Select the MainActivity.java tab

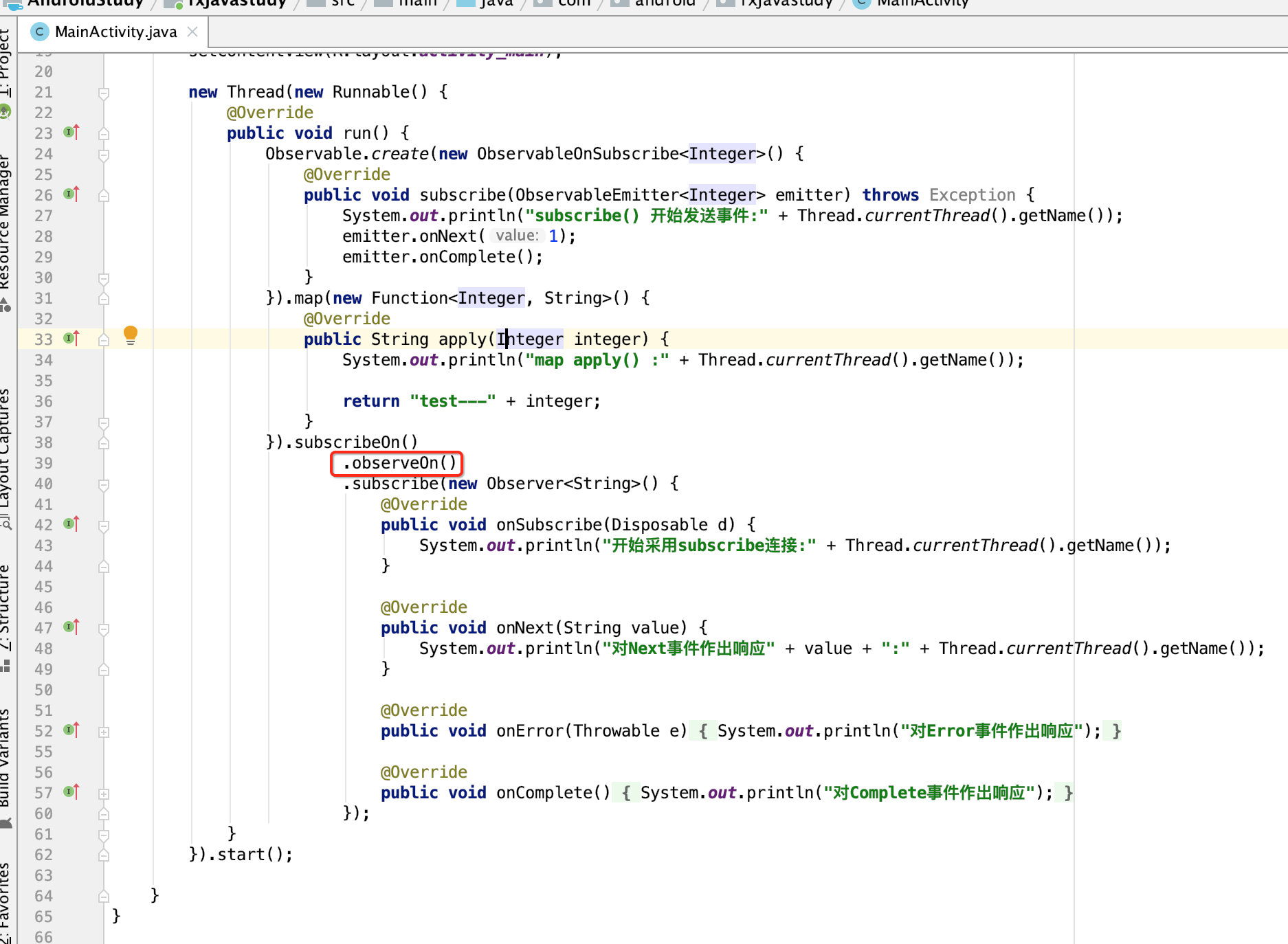(x=114, y=32)
